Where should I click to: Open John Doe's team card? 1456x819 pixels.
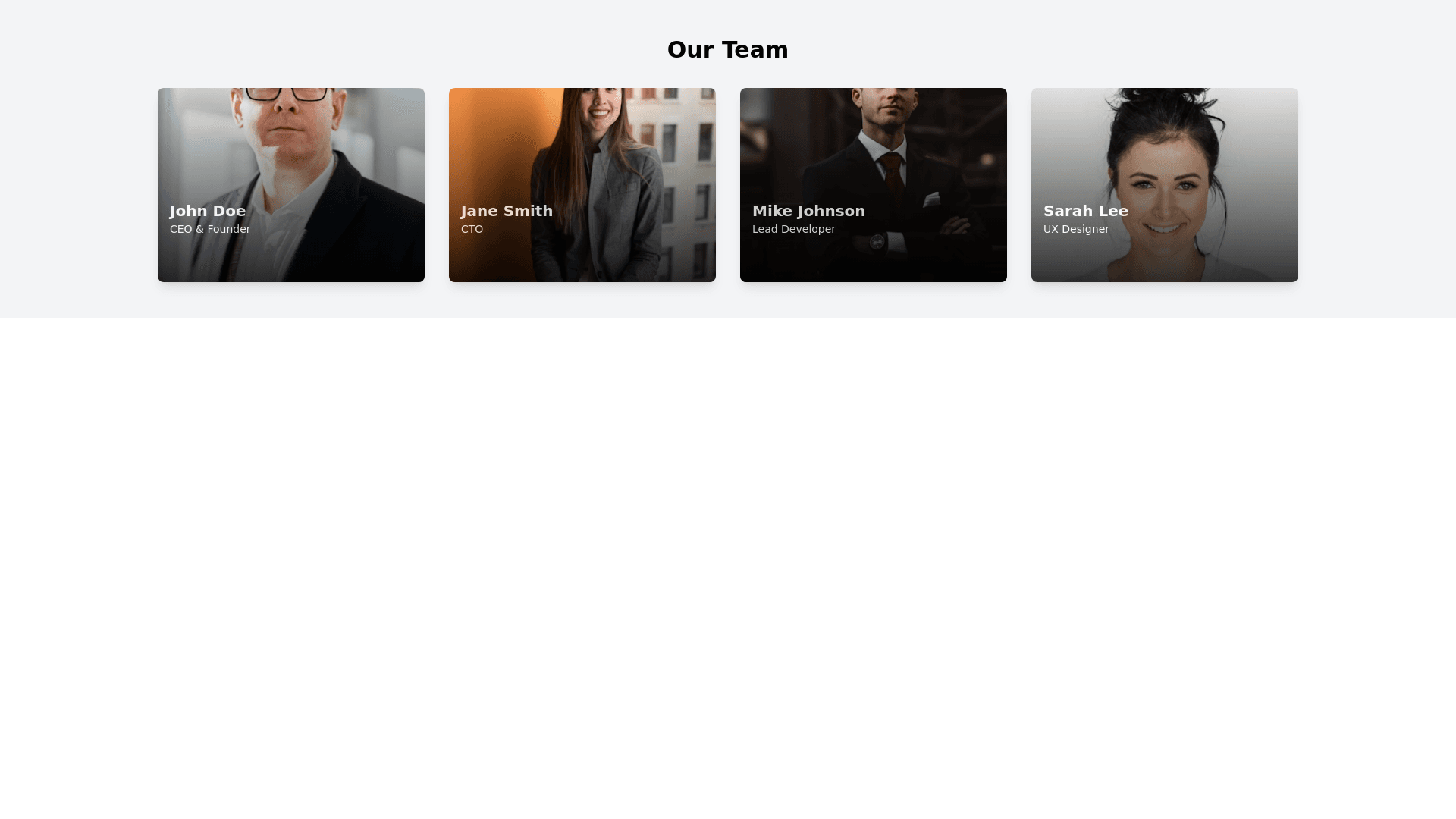pos(291,185)
